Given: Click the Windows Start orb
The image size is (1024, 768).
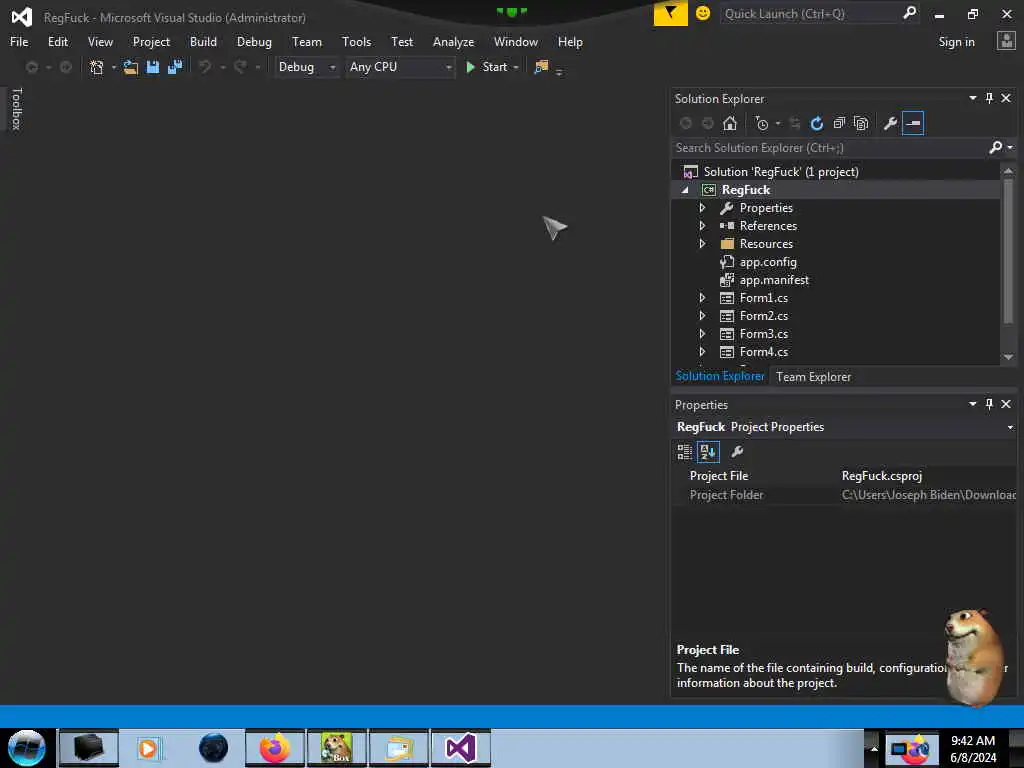Looking at the screenshot, I should click(x=26, y=748).
